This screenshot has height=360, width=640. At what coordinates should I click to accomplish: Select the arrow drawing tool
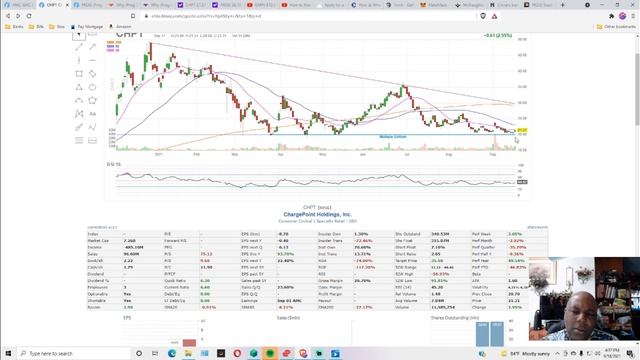point(93,47)
